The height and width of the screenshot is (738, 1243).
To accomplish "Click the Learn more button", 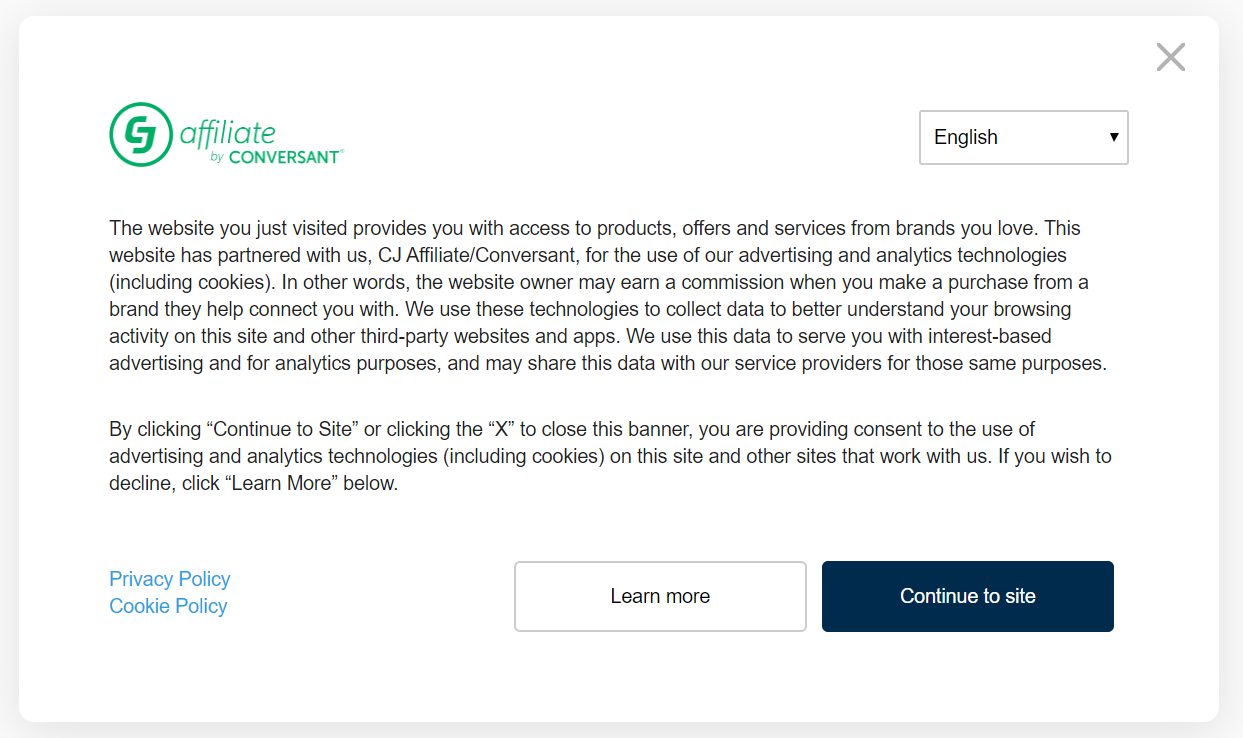I will coord(660,596).
